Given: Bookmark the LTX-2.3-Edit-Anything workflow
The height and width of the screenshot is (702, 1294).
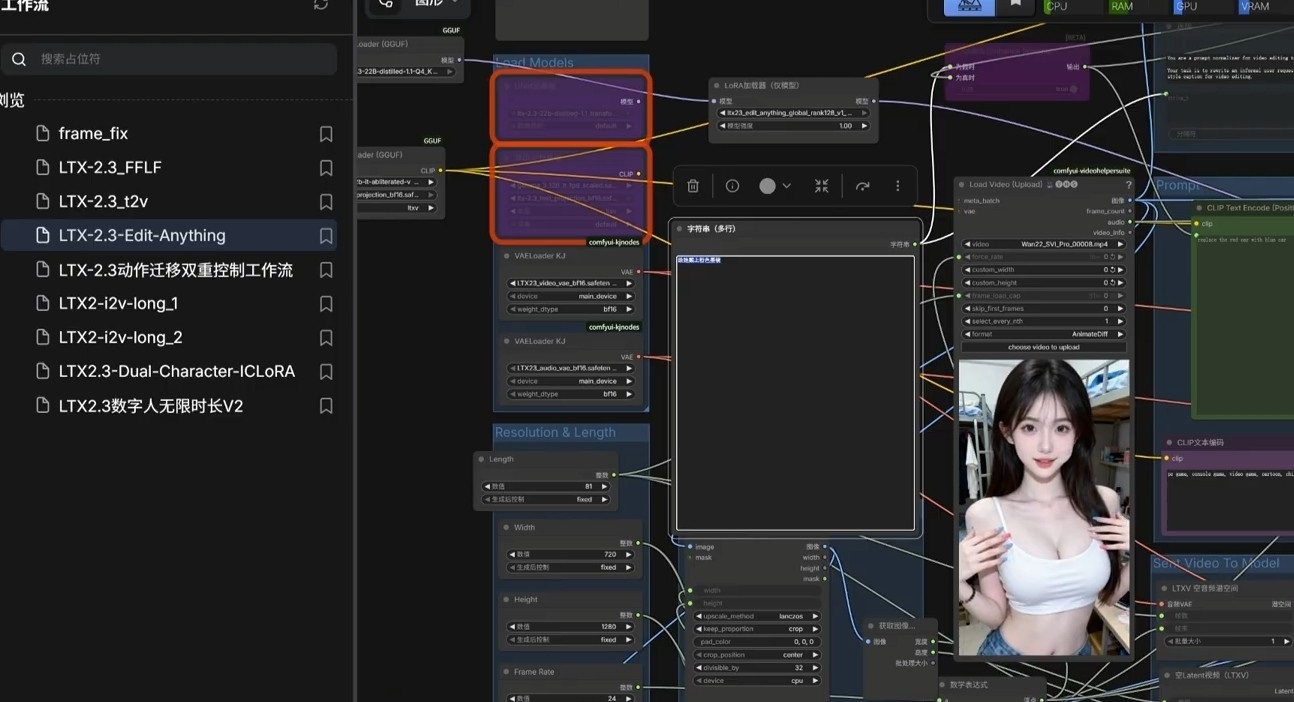Looking at the screenshot, I should coord(326,236).
